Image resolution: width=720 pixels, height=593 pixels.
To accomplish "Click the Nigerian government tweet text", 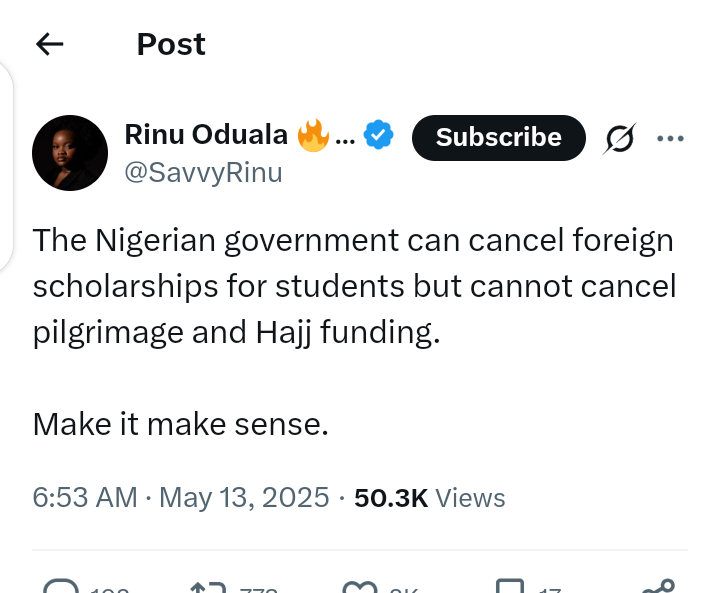I will (354, 286).
